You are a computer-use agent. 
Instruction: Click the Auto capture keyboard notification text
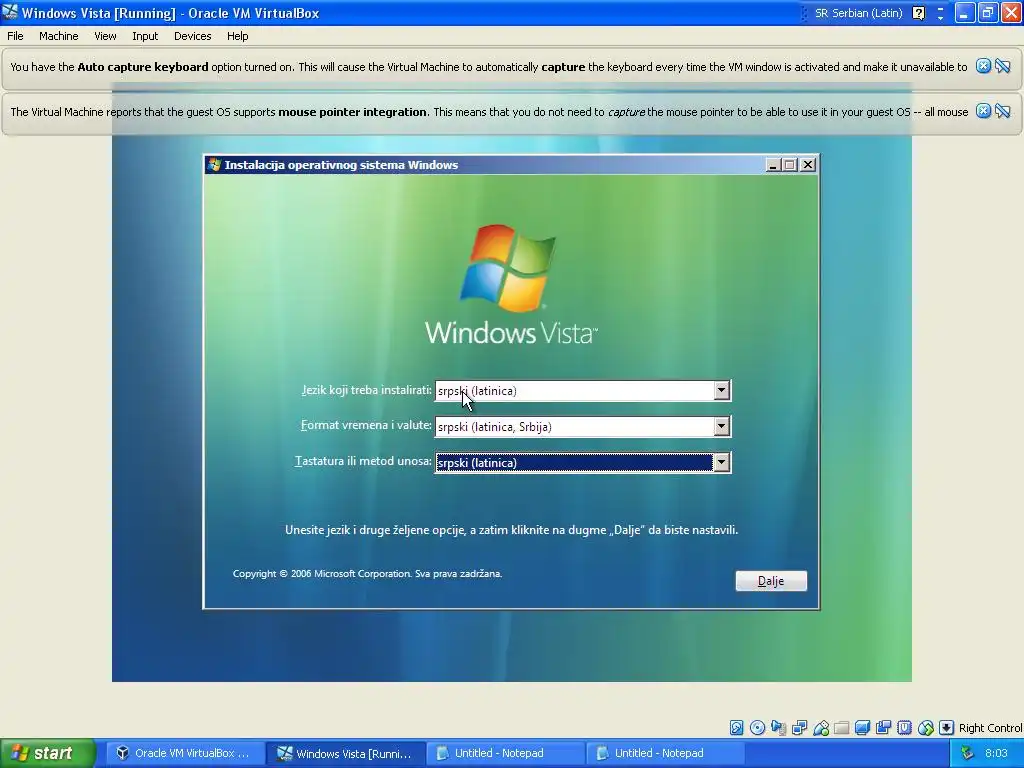pyautogui.click(x=488, y=67)
